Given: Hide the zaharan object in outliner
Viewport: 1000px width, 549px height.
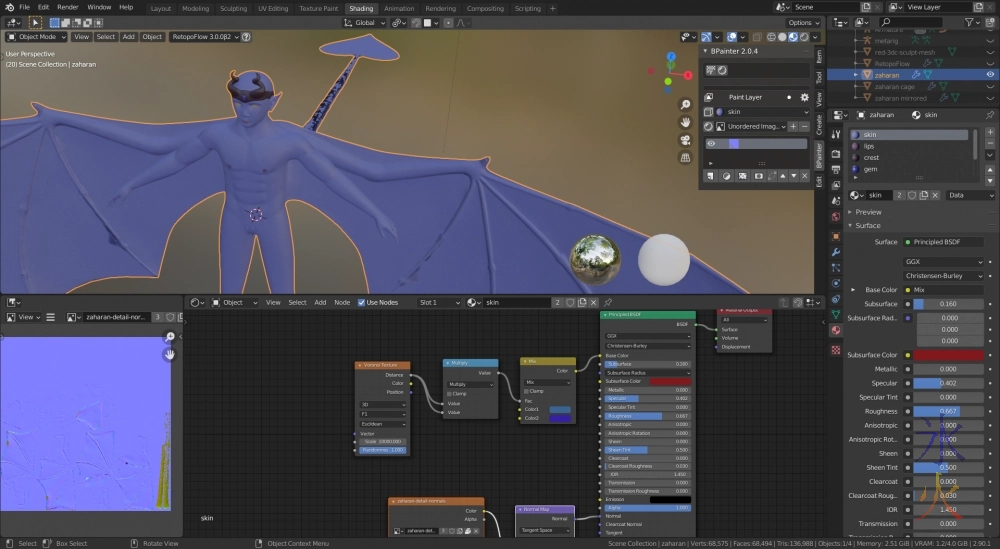Looking at the screenshot, I should (990, 74).
